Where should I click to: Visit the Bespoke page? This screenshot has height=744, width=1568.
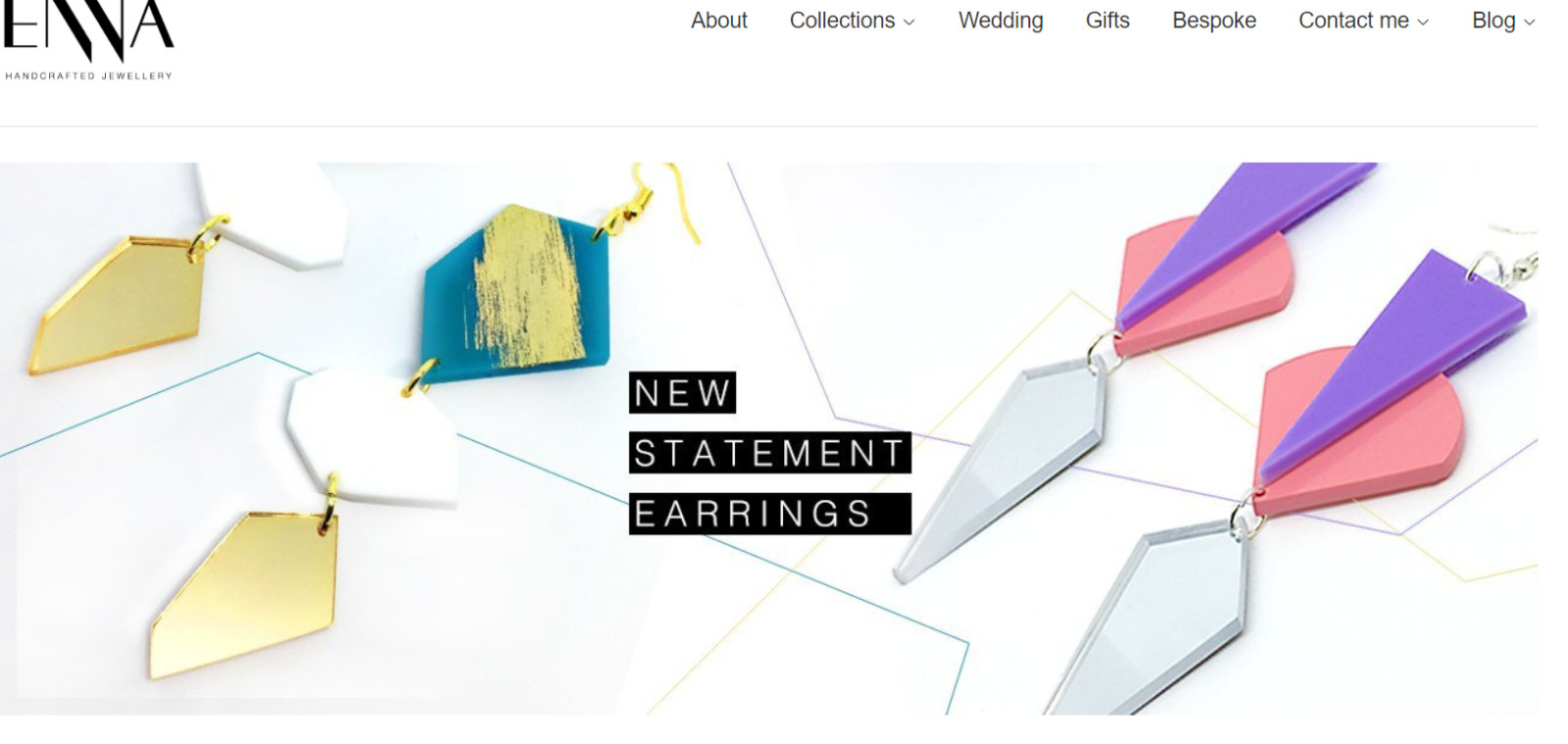(x=1214, y=21)
